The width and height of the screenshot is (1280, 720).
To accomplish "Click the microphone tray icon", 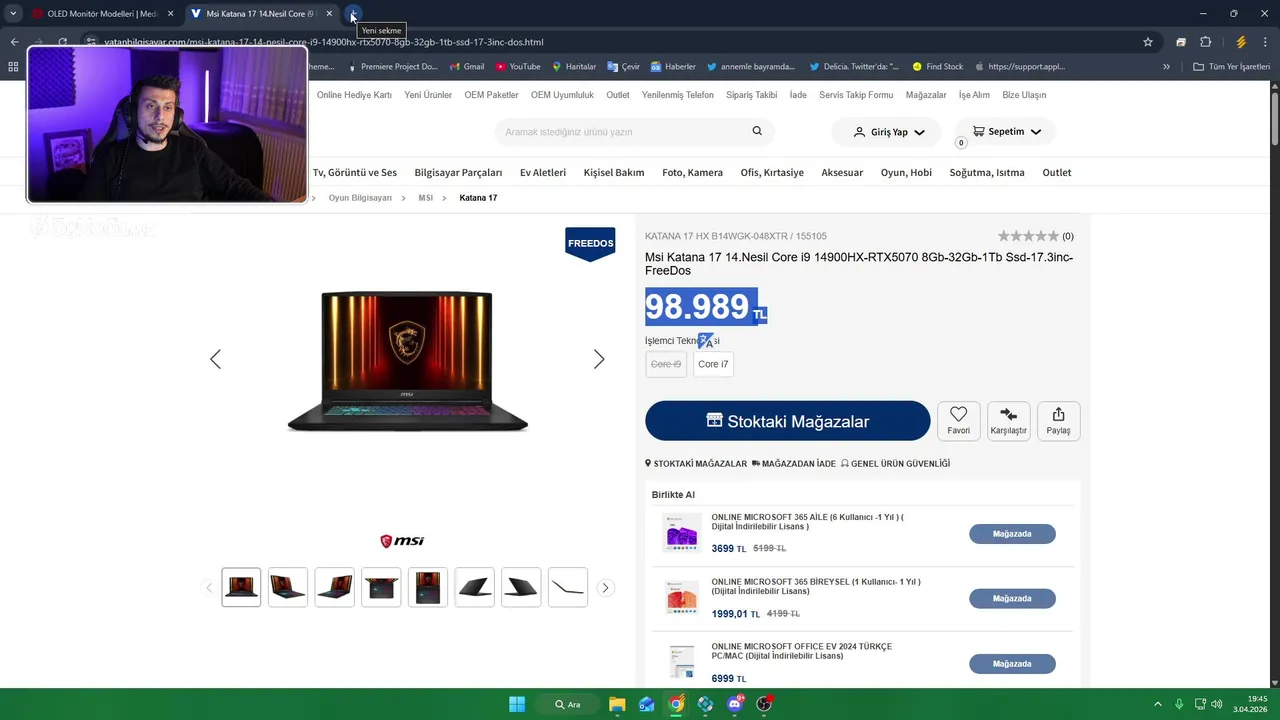I will click(x=1179, y=704).
